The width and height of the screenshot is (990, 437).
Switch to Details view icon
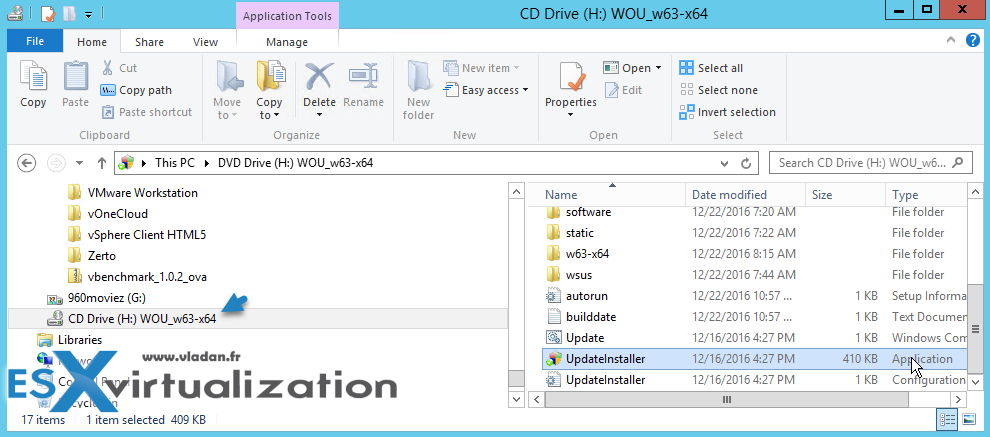pyautogui.click(x=947, y=419)
